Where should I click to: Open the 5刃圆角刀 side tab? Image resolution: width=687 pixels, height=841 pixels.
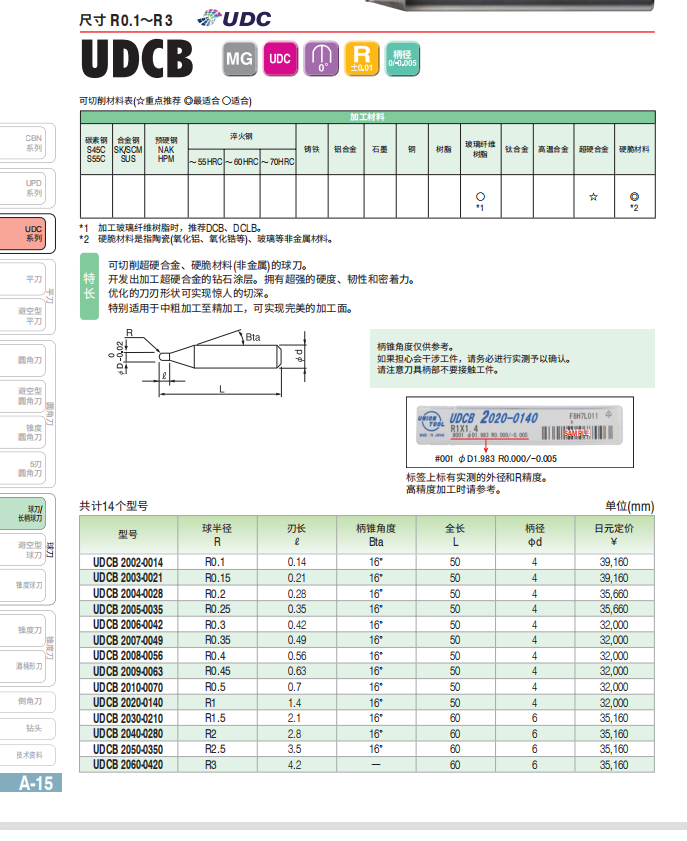pos(23,468)
